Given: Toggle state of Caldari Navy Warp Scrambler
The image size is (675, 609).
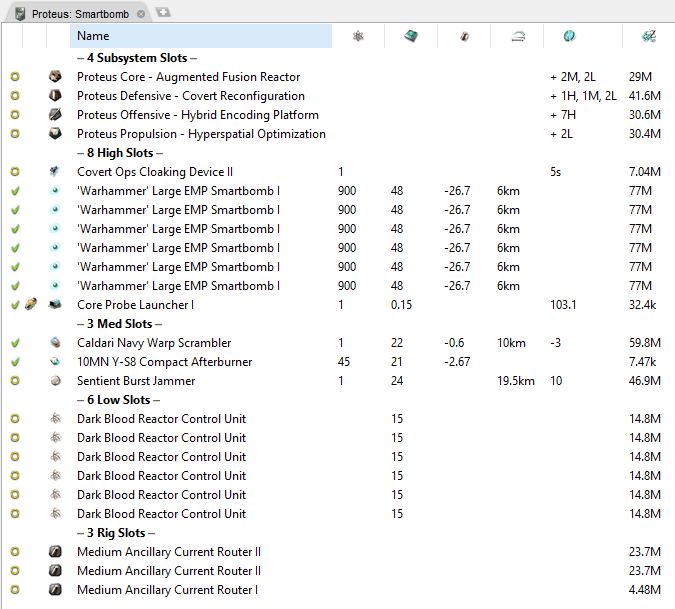Looking at the screenshot, I should [x=15, y=343].
